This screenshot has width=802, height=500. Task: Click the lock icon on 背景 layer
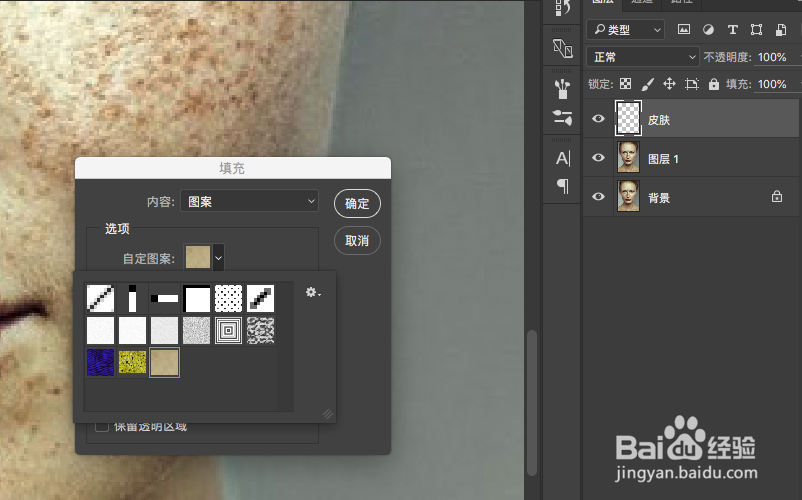[x=776, y=196]
